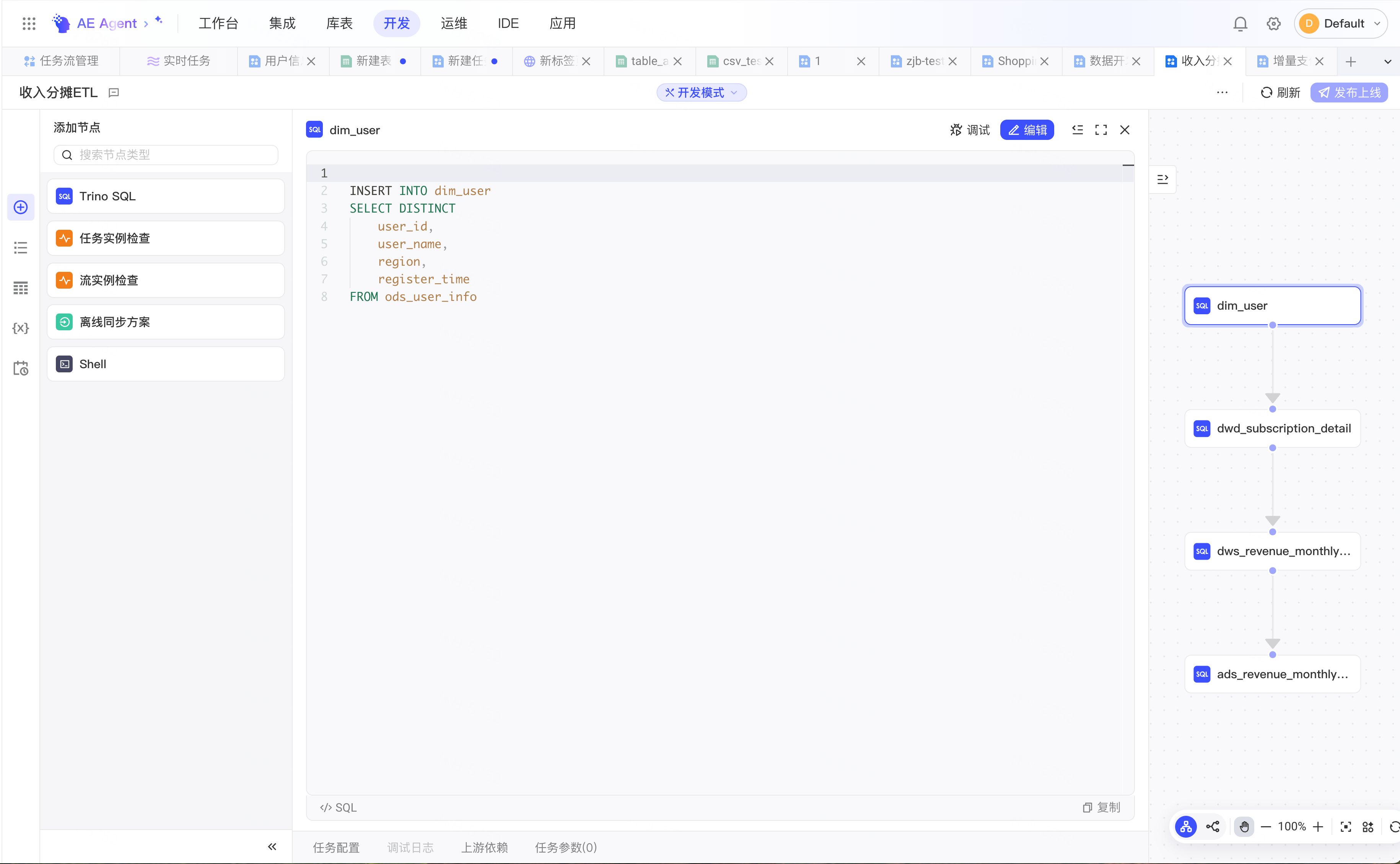
Task: Collapse the add-node panel with double chevron
Action: coord(272,846)
